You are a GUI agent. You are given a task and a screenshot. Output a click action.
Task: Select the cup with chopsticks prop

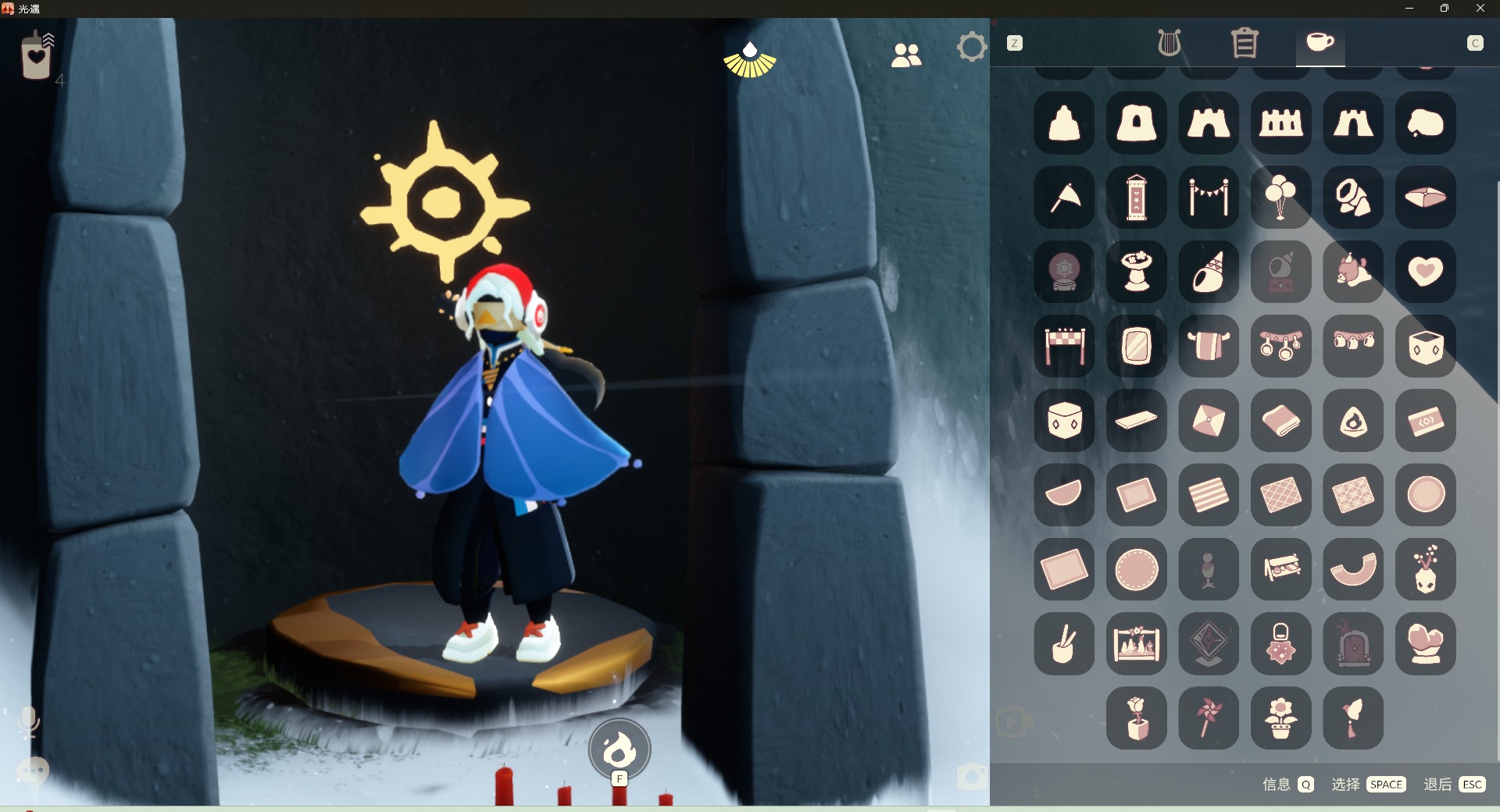(x=1064, y=643)
